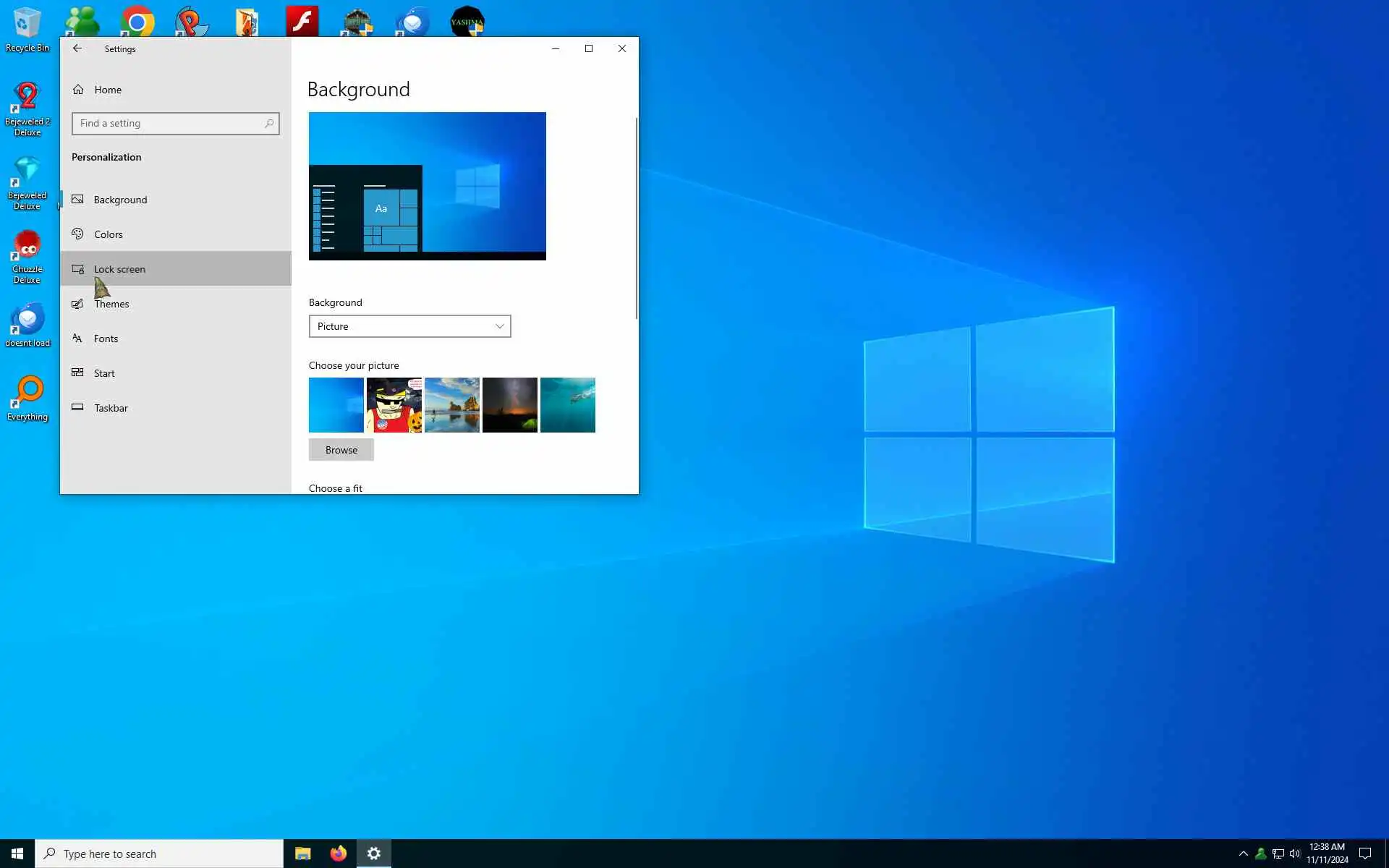Open the Everything search shortcut
This screenshot has height=868, width=1389.
(x=27, y=398)
